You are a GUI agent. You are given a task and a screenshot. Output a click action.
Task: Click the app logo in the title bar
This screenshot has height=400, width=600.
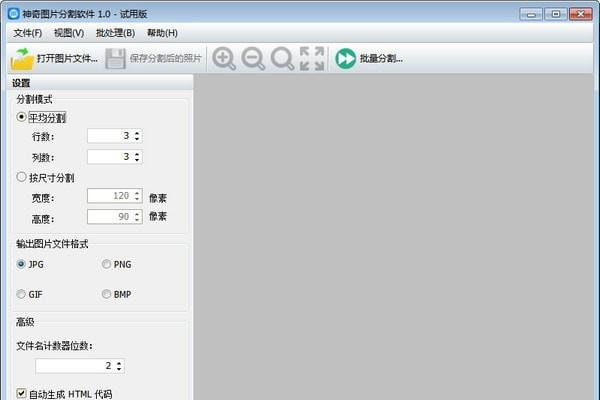14,14
